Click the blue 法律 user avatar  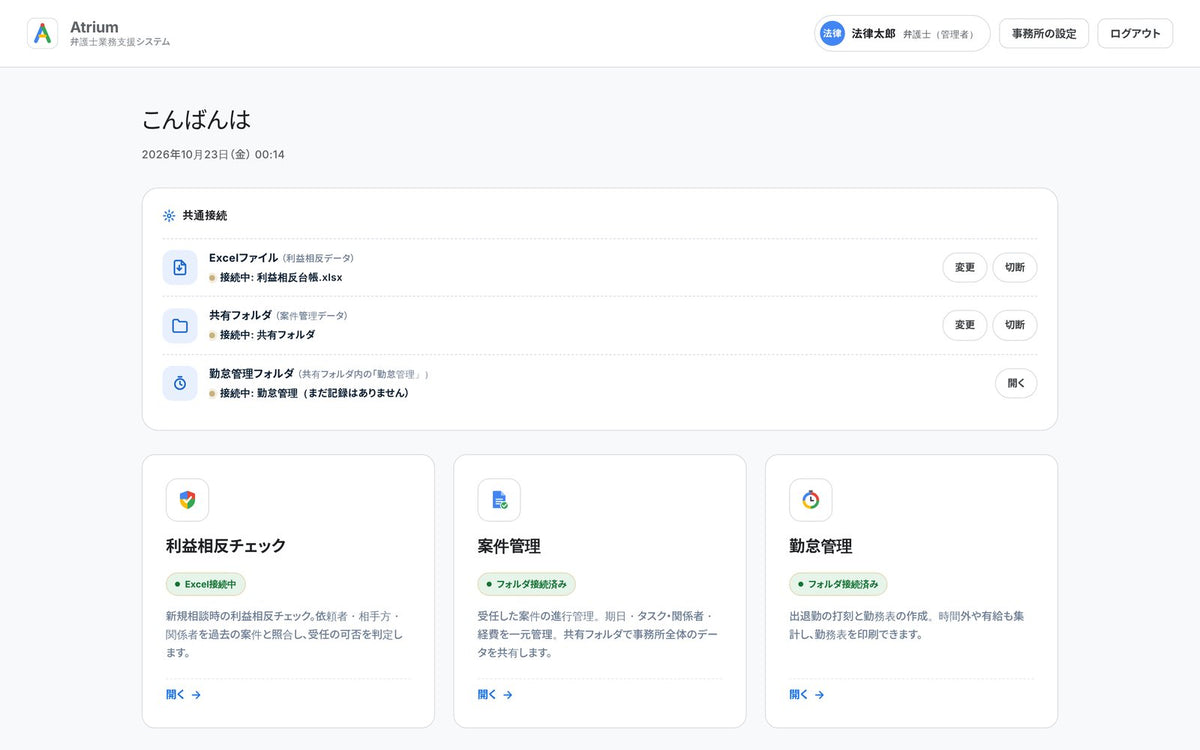[832, 33]
